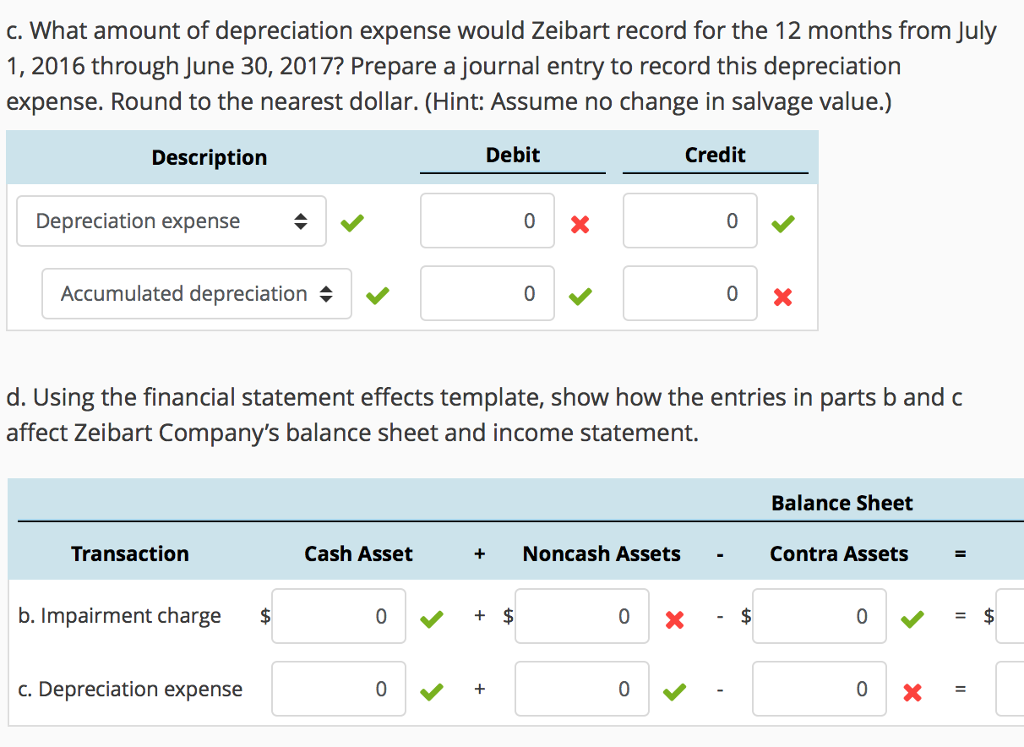The height and width of the screenshot is (747, 1024).
Task: Click the green checkmark in the Depreciation expense row's Noncash column
Action: (x=673, y=690)
